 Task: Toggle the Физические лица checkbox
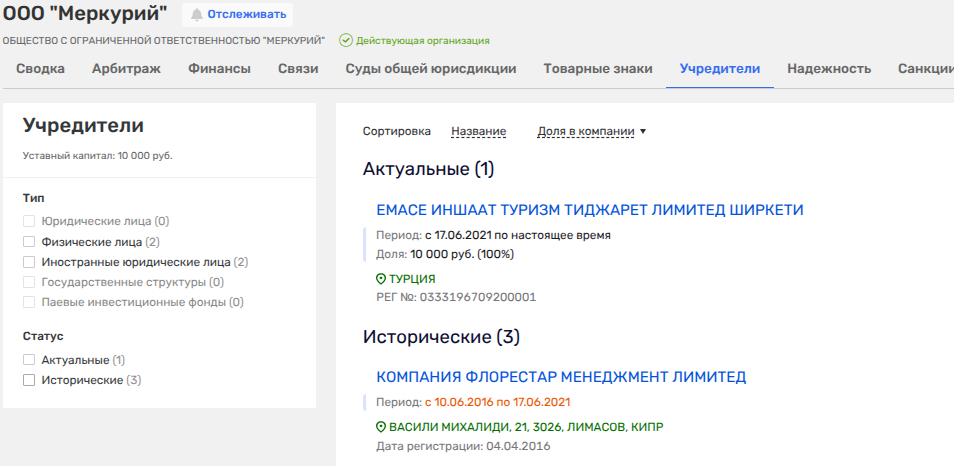click(x=29, y=242)
